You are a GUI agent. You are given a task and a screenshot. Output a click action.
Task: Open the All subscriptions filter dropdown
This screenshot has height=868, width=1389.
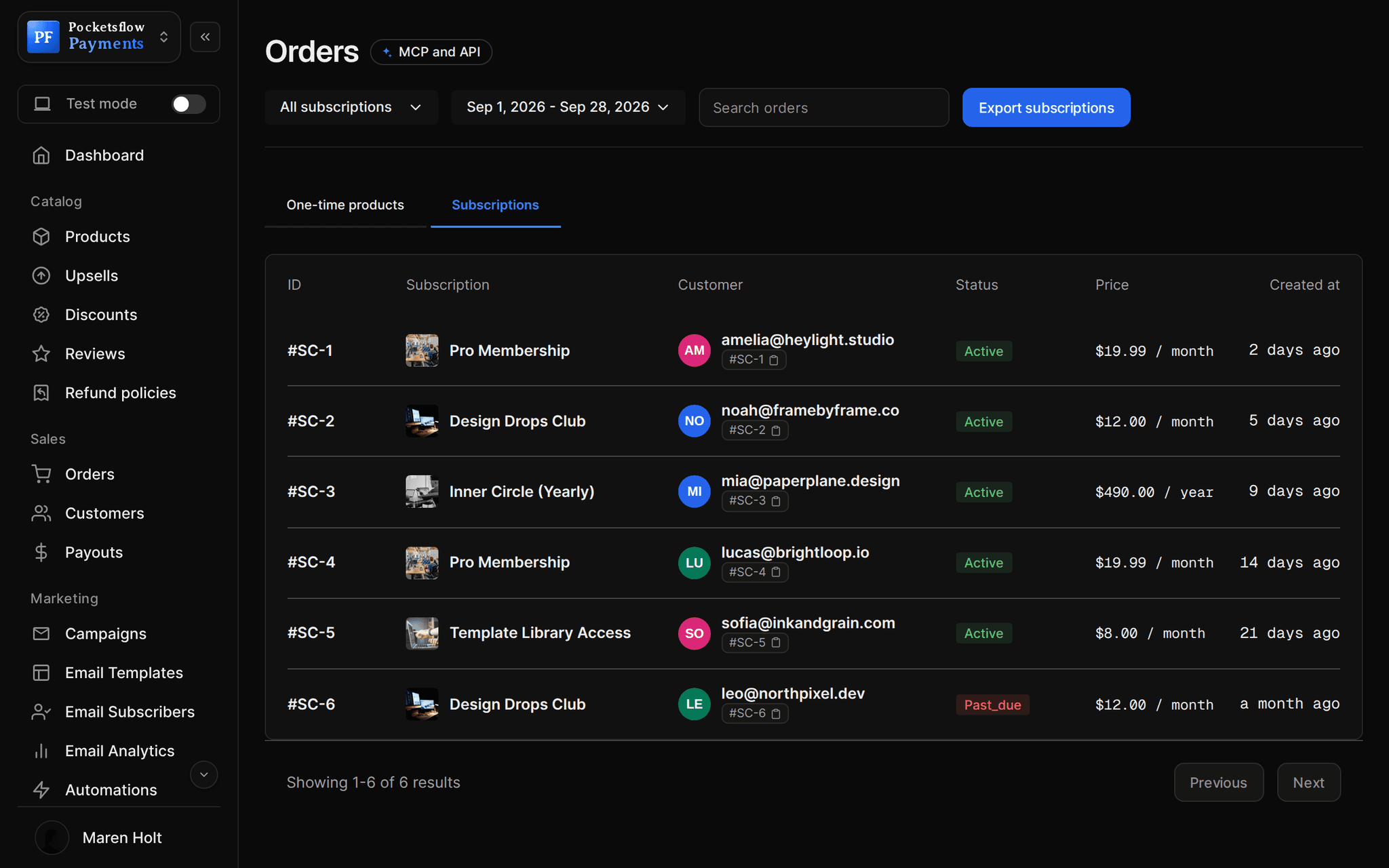pyautogui.click(x=351, y=107)
